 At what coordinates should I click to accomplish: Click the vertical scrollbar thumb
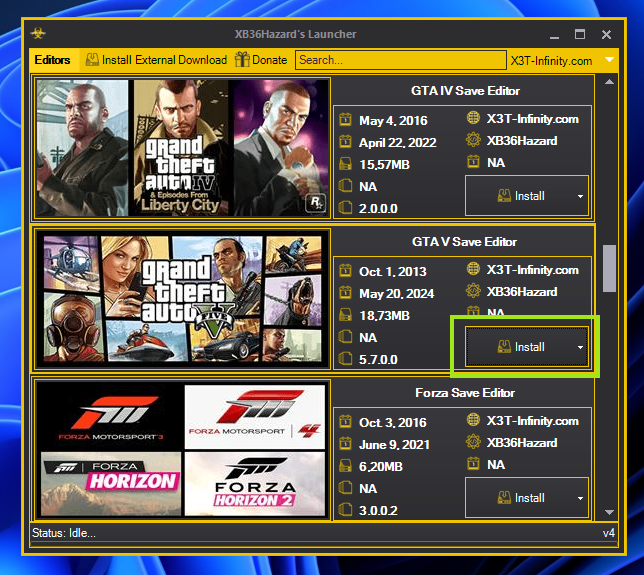[x=610, y=269]
